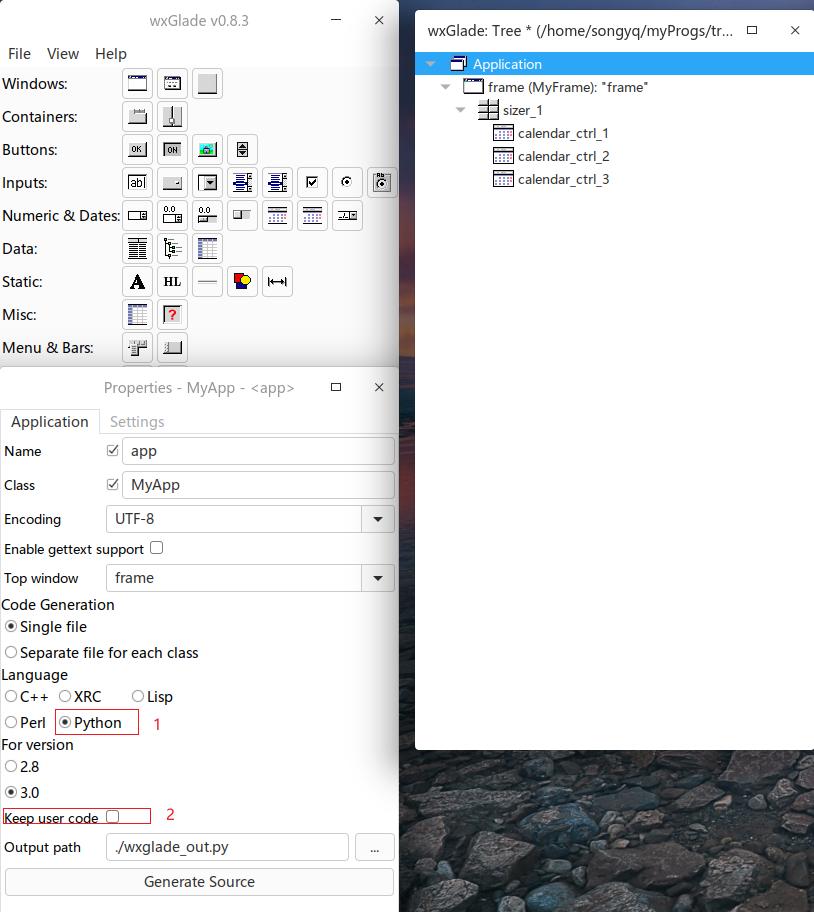Toggle the Name property checkbox
Image resolution: width=814 pixels, height=912 pixels.
pyautogui.click(x=113, y=451)
